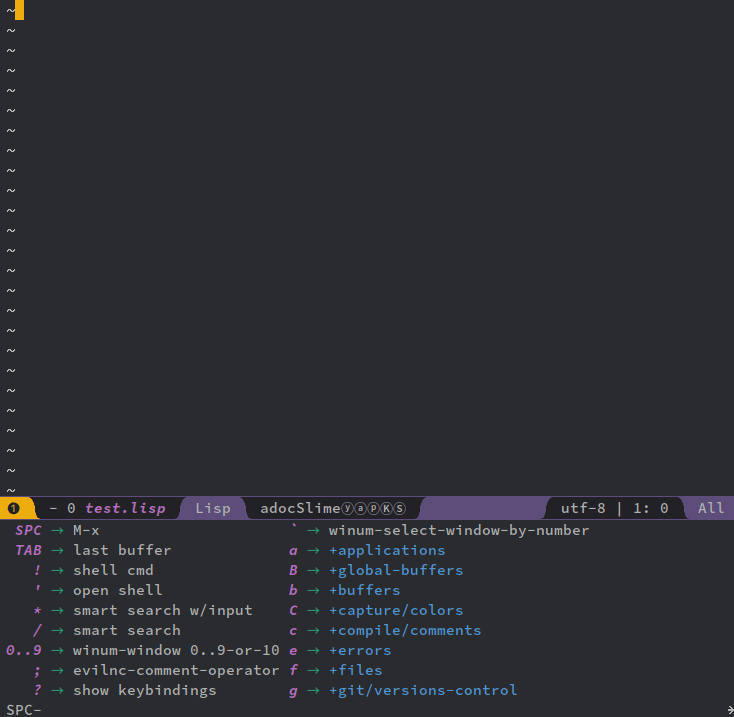Pick winum-window 0..9-or-10 entry
734x717 pixels.
[x=143, y=651]
